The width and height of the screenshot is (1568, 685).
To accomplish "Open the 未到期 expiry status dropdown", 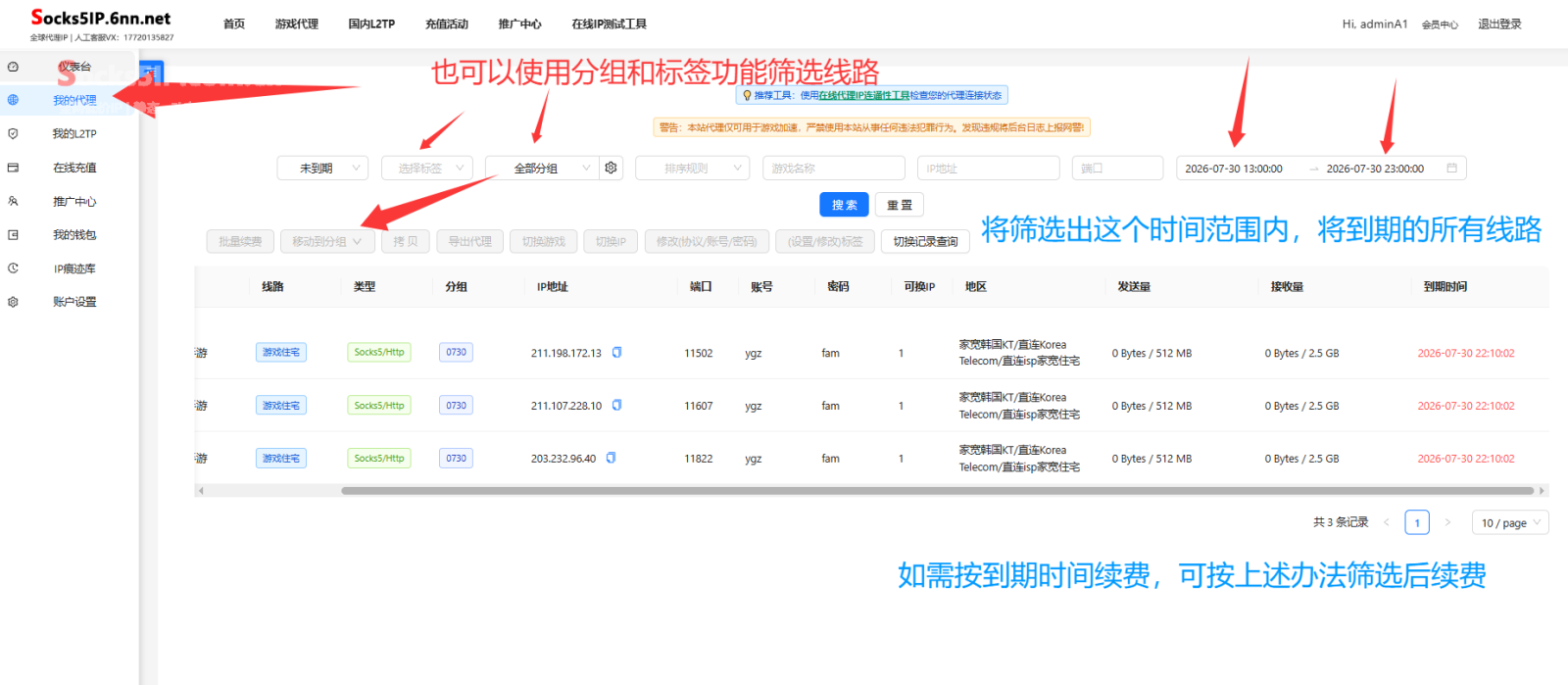I will tap(322, 168).
